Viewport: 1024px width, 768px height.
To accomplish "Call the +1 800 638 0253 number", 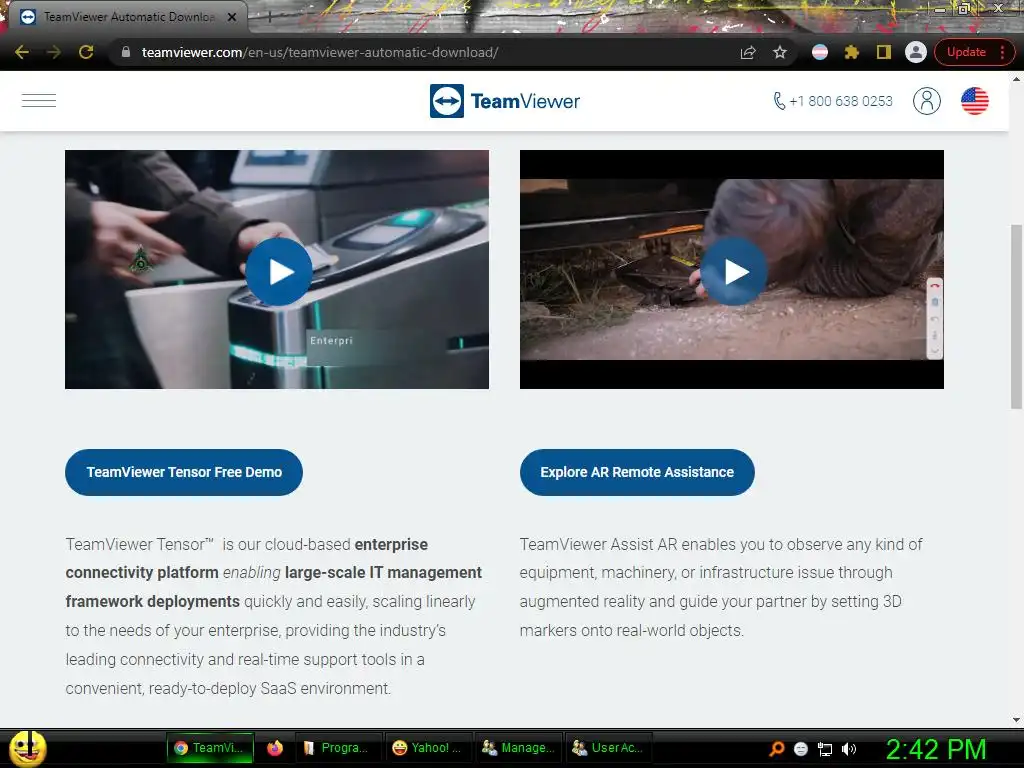I will [833, 101].
